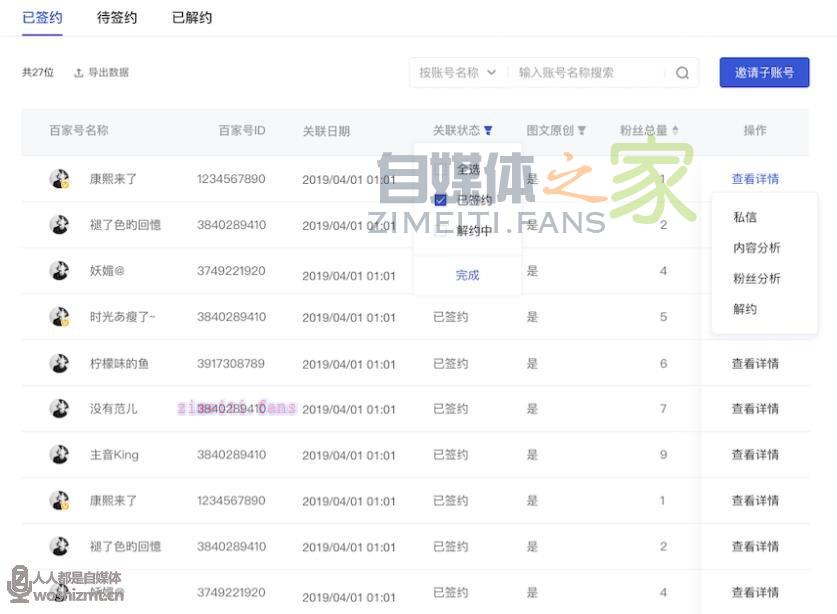Click the 粉丝总量 sort arrows icon
This screenshot has width=837, height=614.
click(x=675, y=131)
